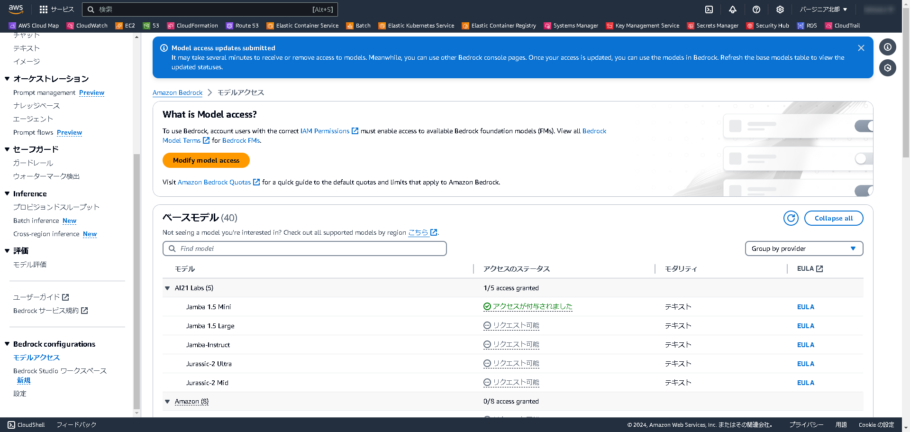
Task: Click the Collapse all button
Action: point(833,218)
